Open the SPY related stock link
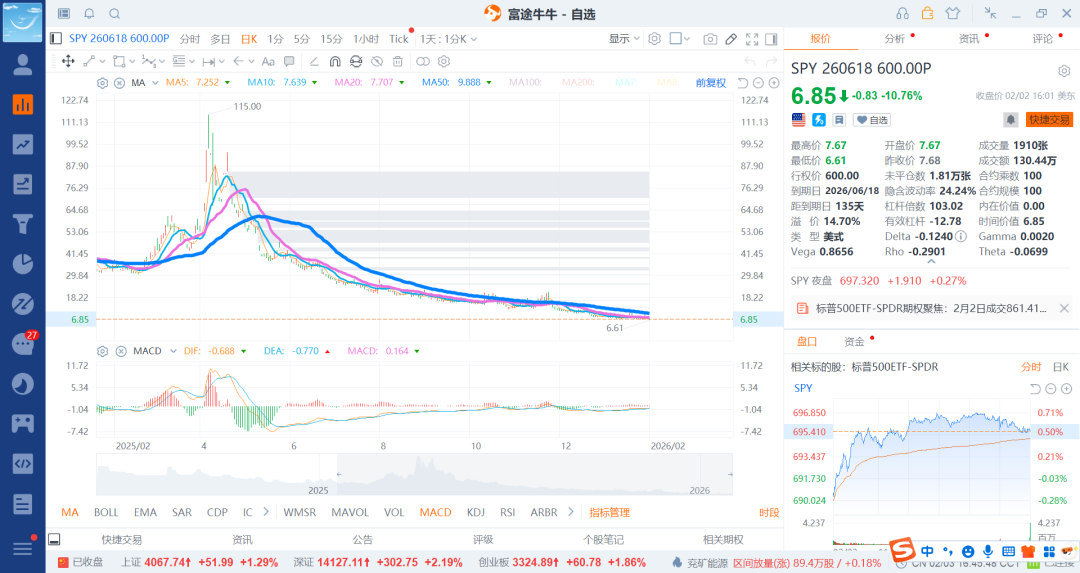Screen dimensions: 1080x573 pyautogui.click(x=803, y=388)
